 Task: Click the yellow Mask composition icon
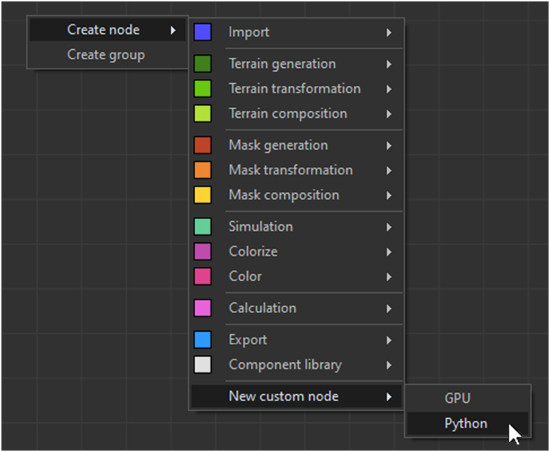(x=202, y=195)
